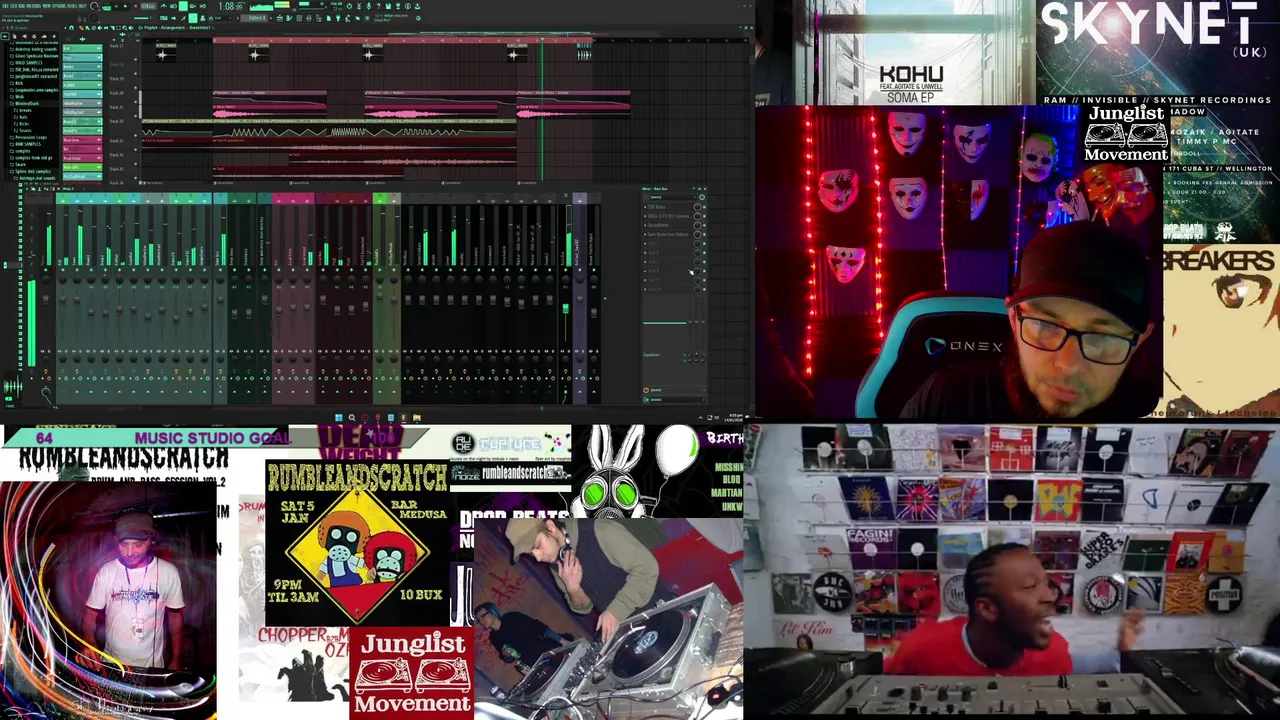Select the playlist Select tool icon
Image resolution: width=1280 pixels, height=720 pixels.
coord(118,28)
